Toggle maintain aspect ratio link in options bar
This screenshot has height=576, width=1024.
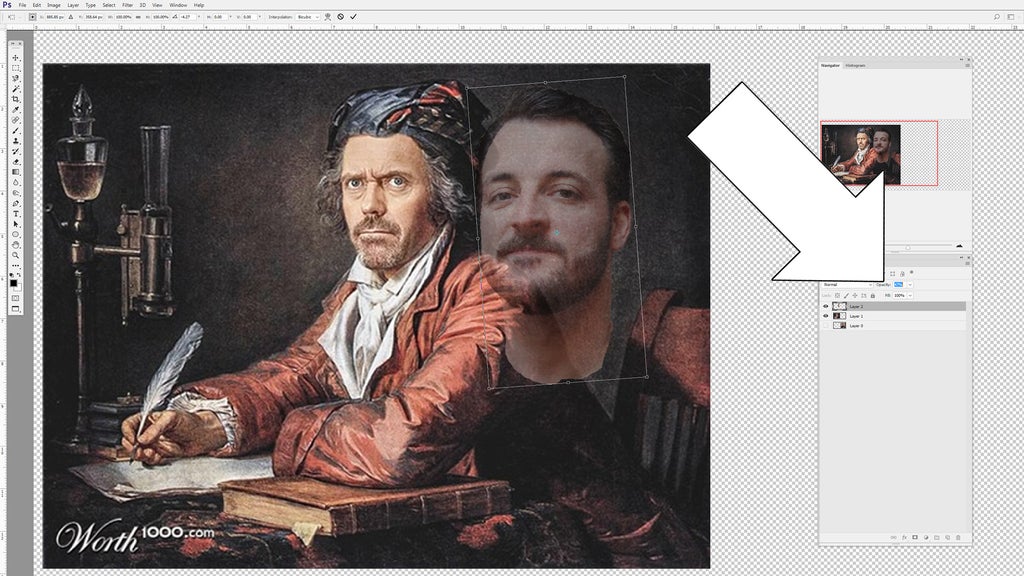coord(138,17)
